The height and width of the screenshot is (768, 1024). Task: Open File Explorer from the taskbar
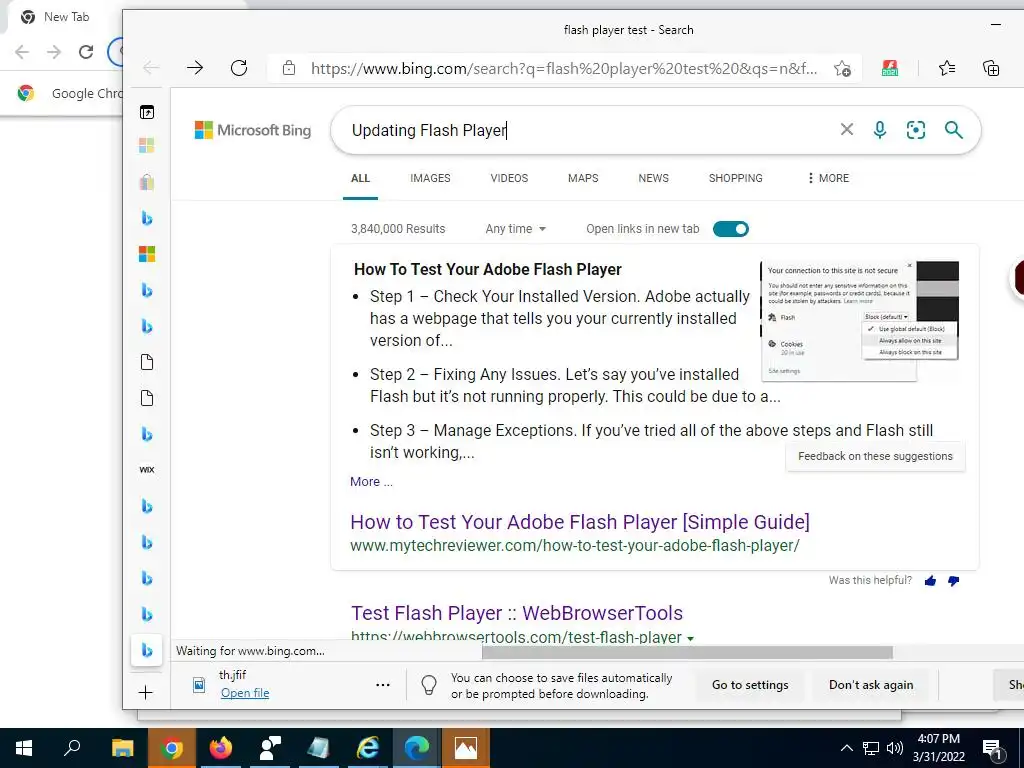pyautogui.click(x=122, y=748)
